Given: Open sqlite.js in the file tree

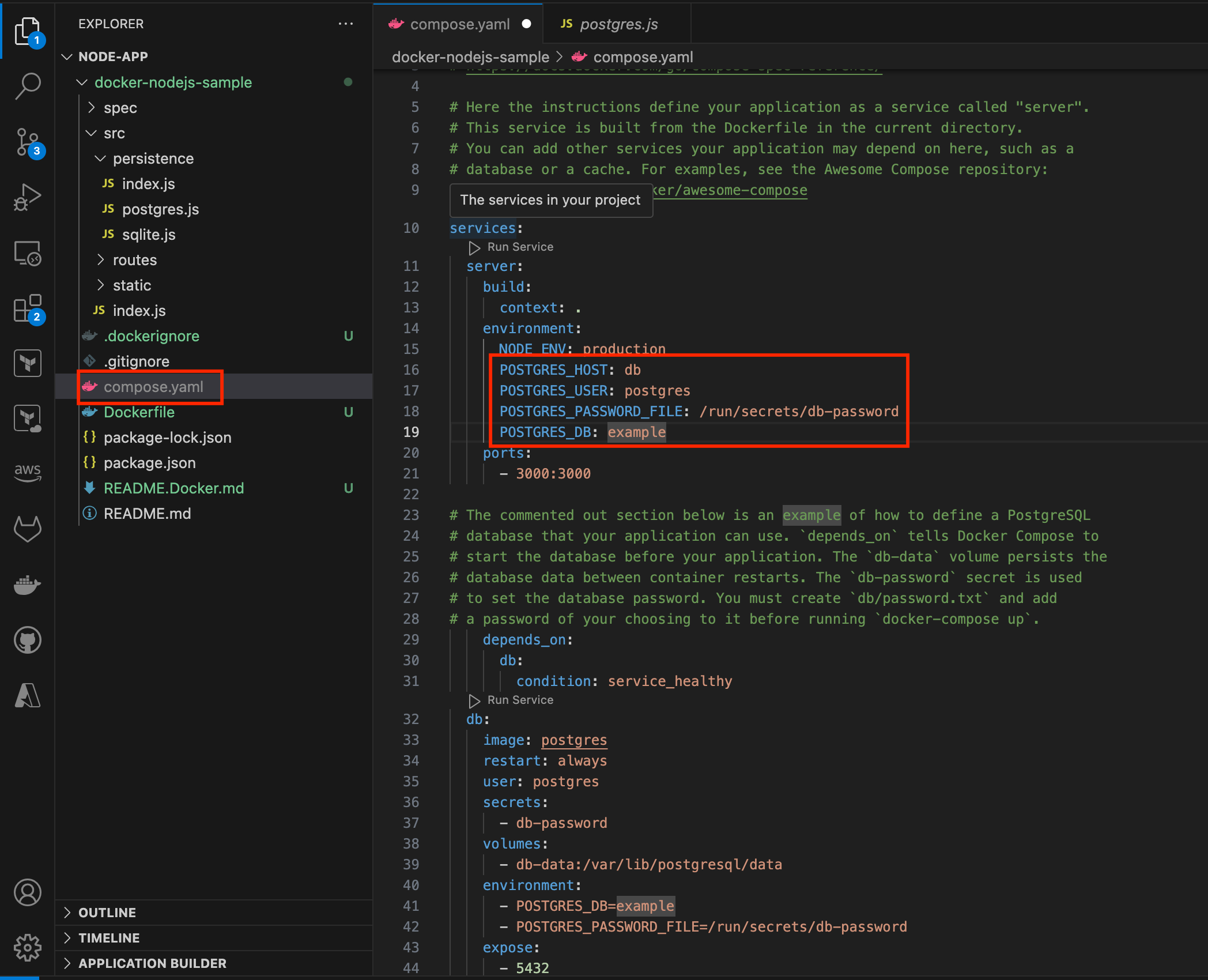Looking at the screenshot, I should coord(149,234).
